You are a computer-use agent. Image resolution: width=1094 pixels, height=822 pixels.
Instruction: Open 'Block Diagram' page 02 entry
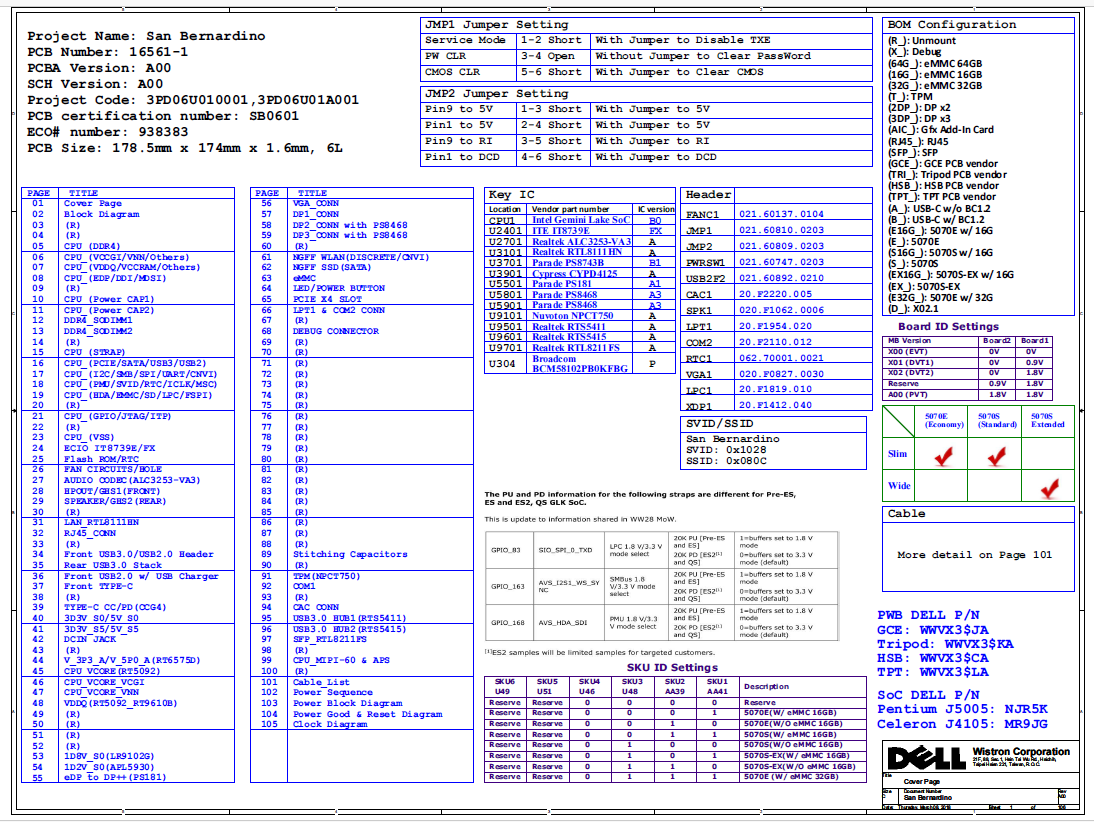tap(101, 214)
